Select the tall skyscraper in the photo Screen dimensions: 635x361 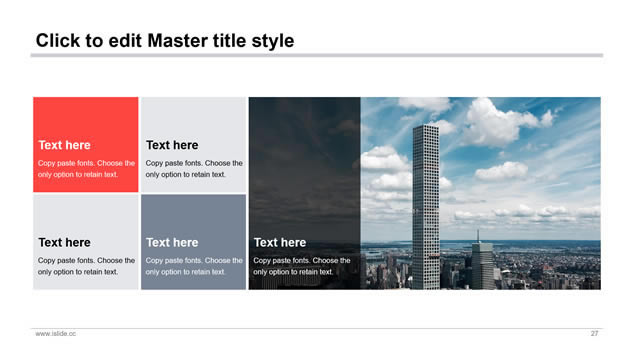[x=426, y=207]
